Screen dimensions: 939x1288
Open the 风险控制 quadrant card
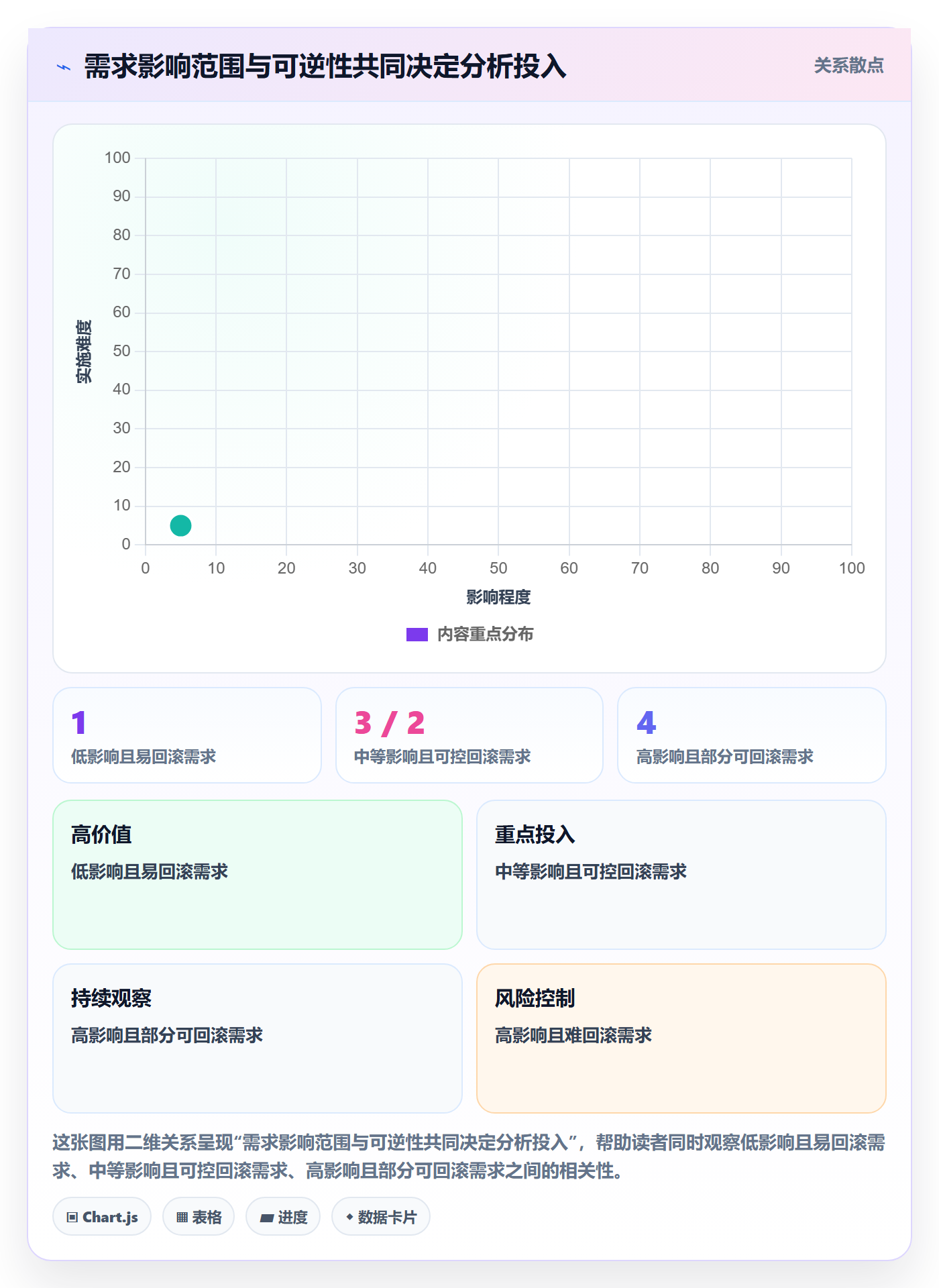pyautogui.click(x=681, y=1038)
